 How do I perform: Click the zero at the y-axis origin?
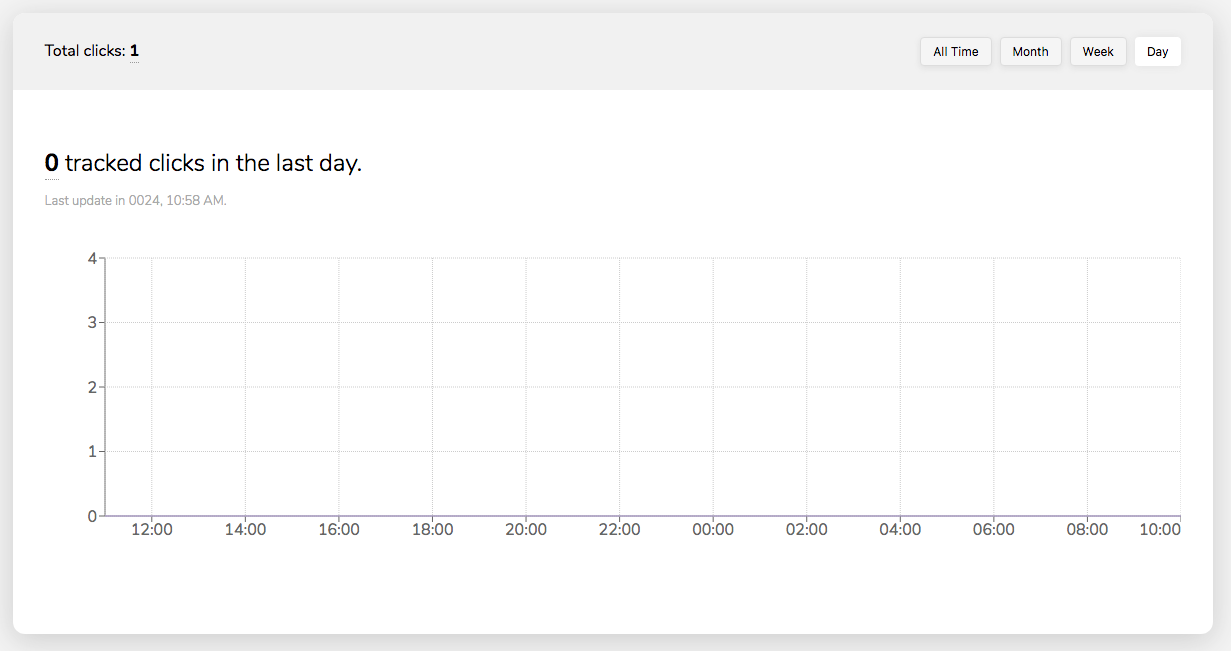(x=91, y=516)
